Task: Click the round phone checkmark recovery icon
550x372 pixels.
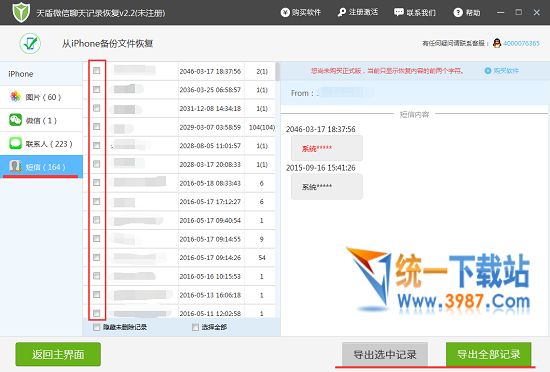Action: [30, 43]
